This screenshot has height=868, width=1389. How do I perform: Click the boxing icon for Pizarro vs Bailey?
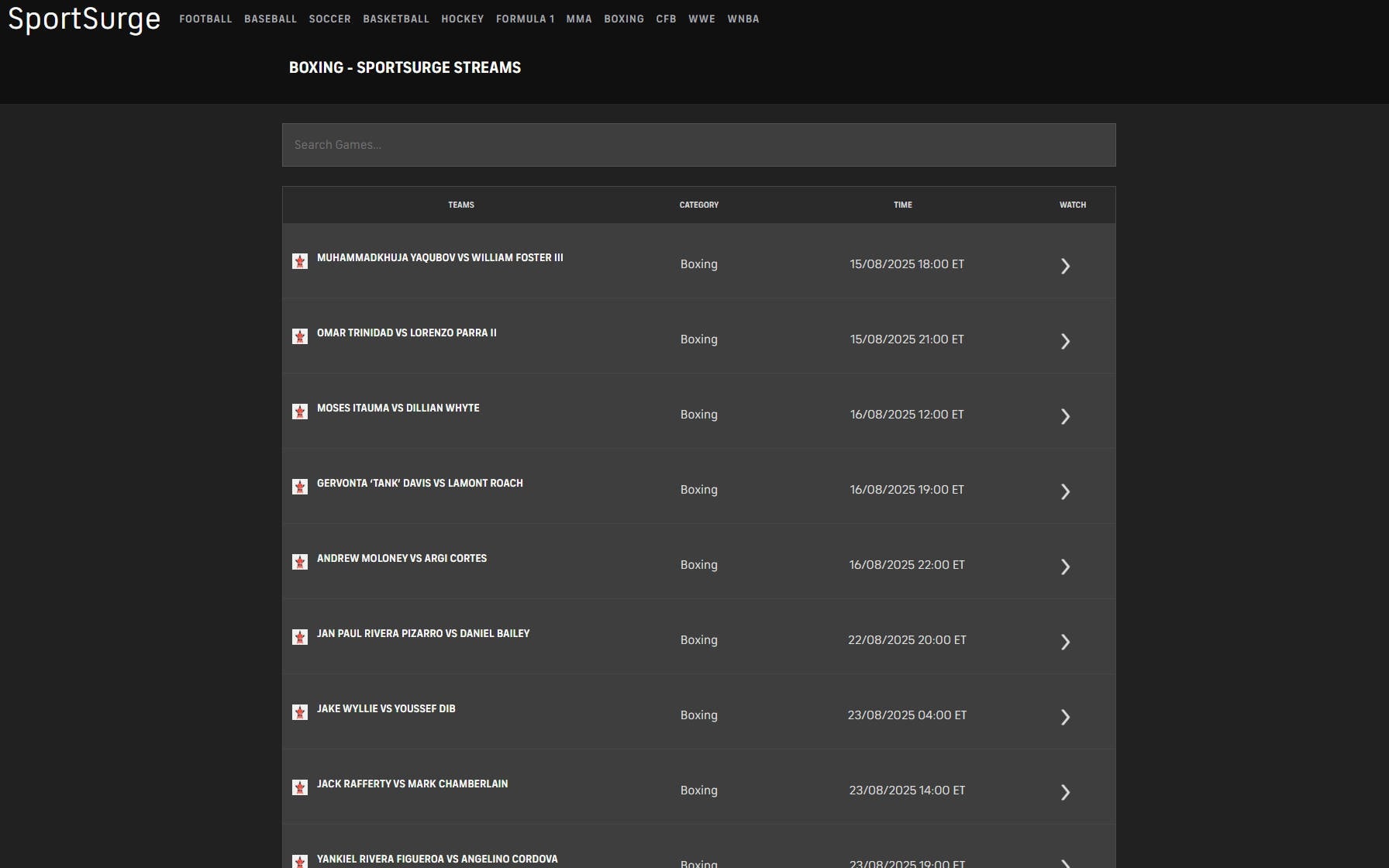point(300,637)
